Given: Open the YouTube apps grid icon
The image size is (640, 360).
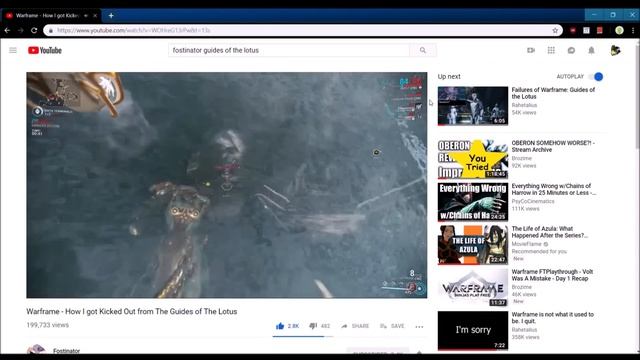Looking at the screenshot, I should coord(551,50).
